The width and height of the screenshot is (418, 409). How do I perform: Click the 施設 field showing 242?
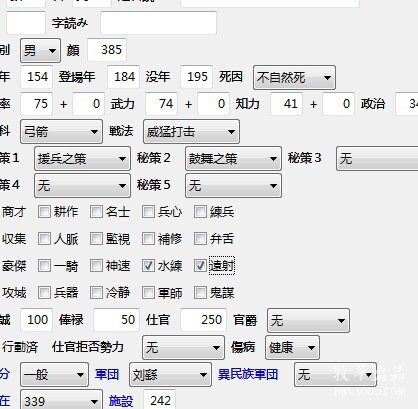click(159, 399)
